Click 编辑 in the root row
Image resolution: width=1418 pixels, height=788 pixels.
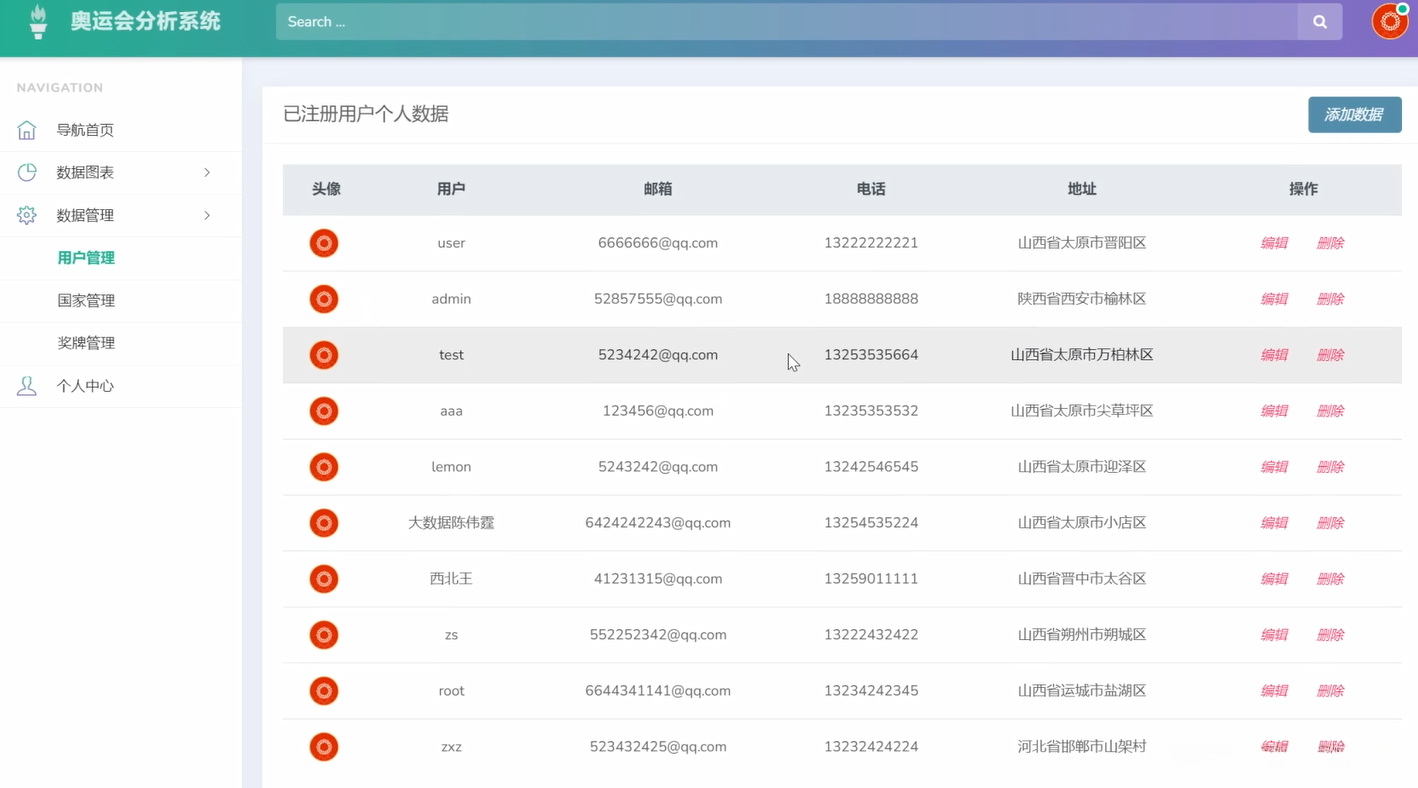pyautogui.click(x=1274, y=691)
